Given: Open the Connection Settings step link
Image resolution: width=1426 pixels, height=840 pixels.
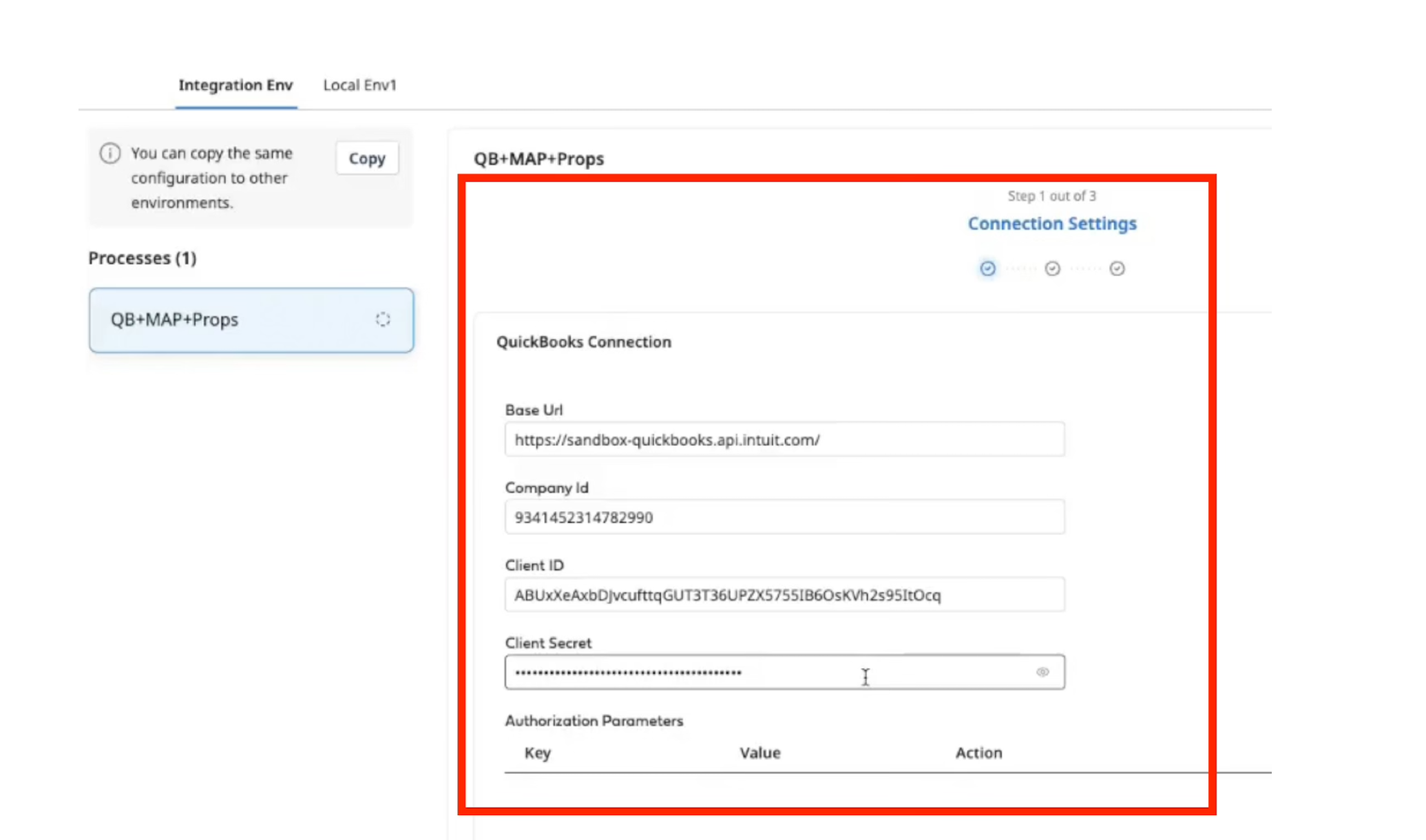Looking at the screenshot, I should pos(1052,223).
